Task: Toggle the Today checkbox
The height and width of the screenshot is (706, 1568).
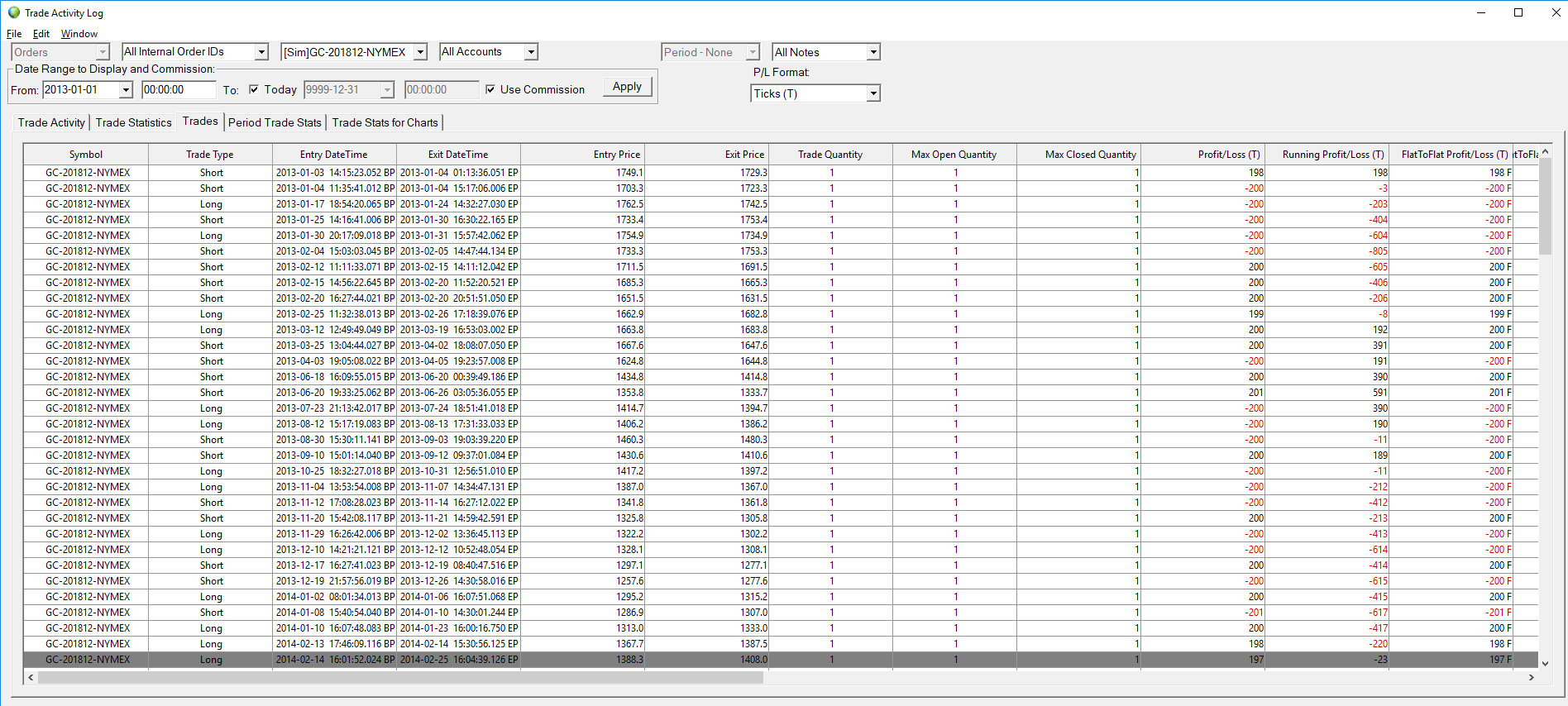Action: [x=254, y=89]
